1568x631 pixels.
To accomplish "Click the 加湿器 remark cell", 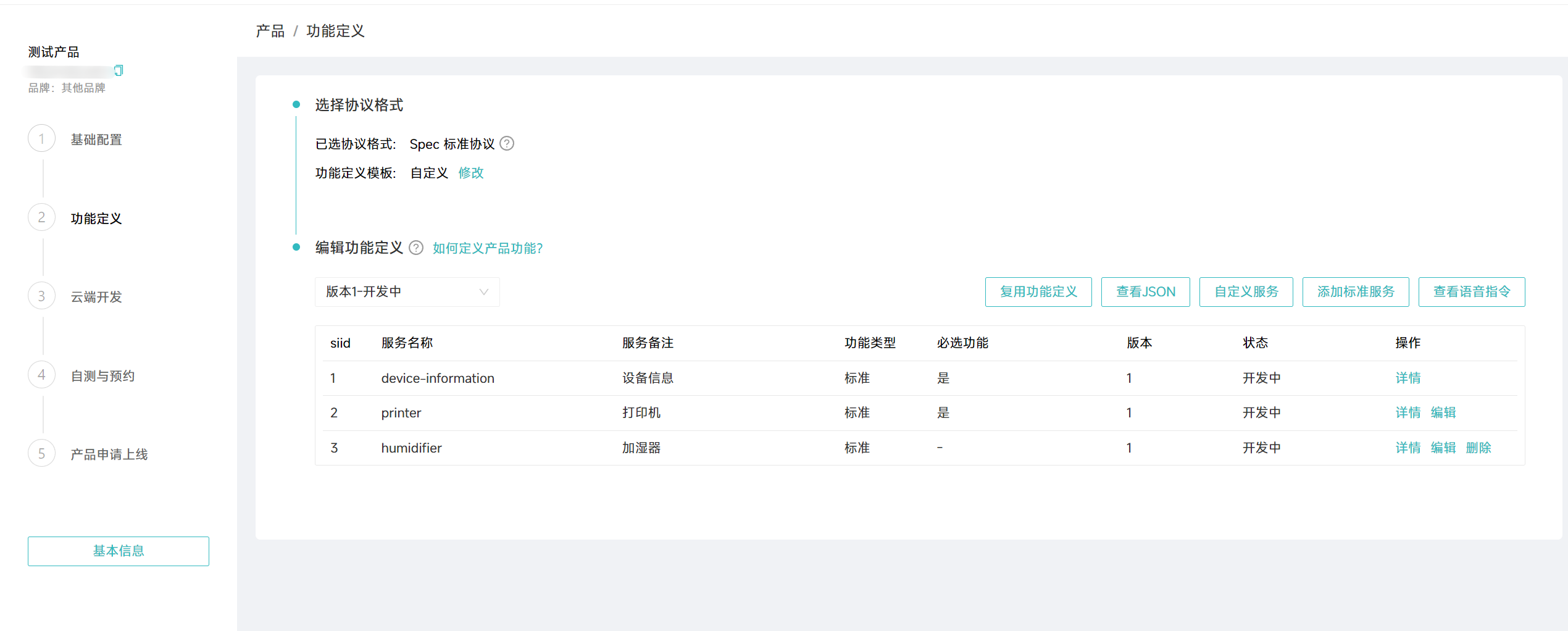I will point(641,448).
